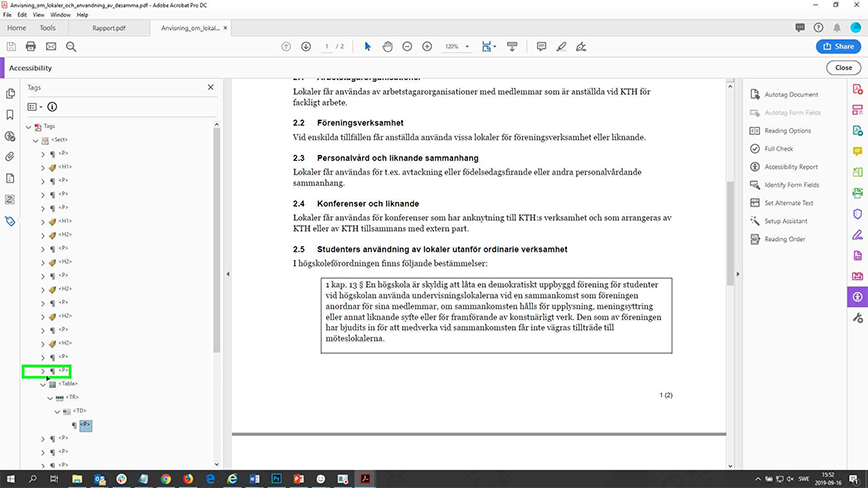Click the highlight text pen icon
The image size is (868, 488).
[x=562, y=47]
